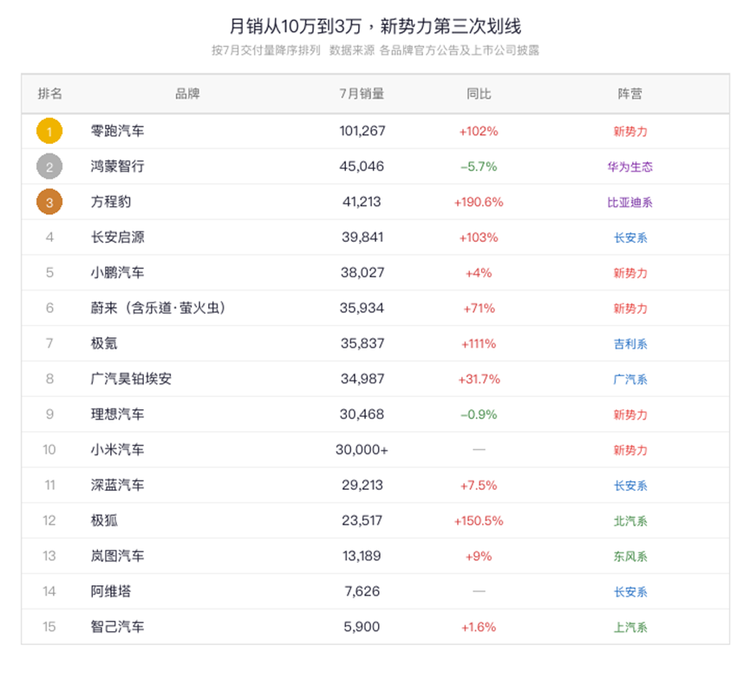Click the bronze rank 3 badge
750x698 pixels.
click(49, 202)
